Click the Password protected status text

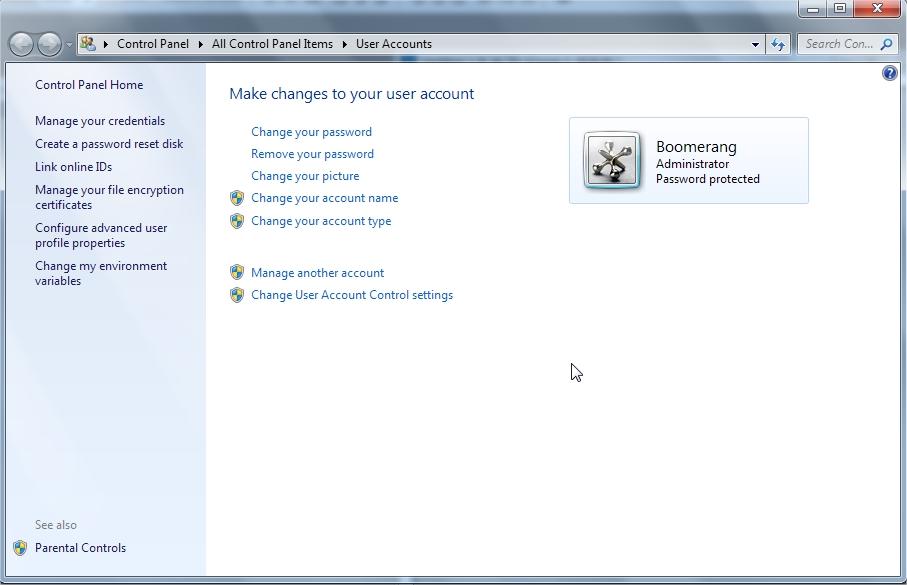point(707,179)
